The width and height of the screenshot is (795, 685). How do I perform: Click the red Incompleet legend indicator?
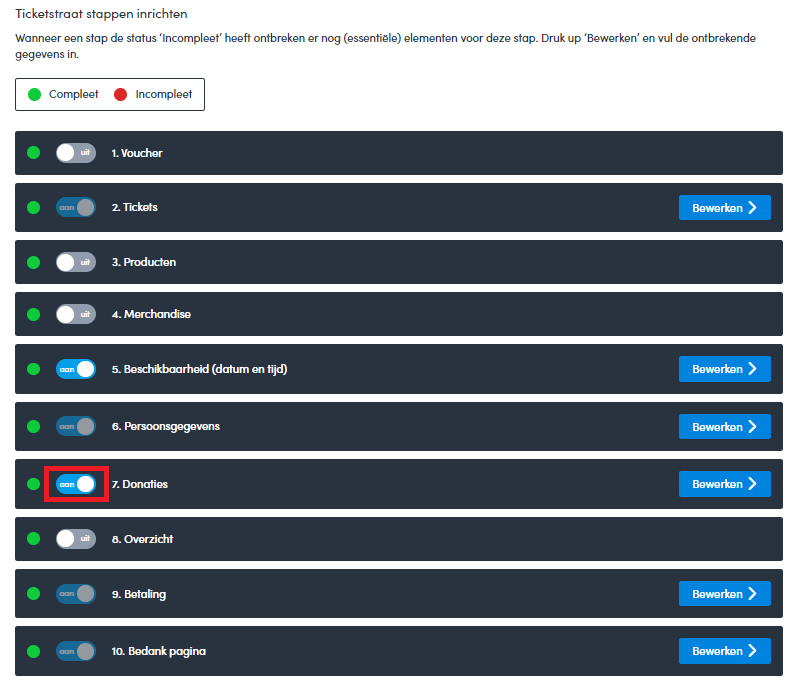coord(121,94)
